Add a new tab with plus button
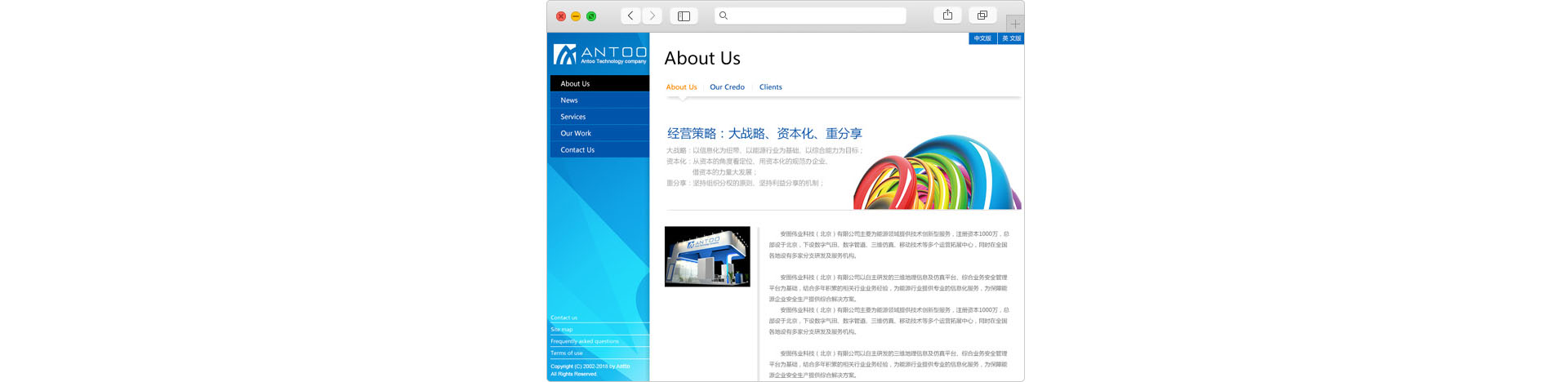Image resolution: width=1568 pixels, height=382 pixels. pyautogui.click(x=1015, y=24)
